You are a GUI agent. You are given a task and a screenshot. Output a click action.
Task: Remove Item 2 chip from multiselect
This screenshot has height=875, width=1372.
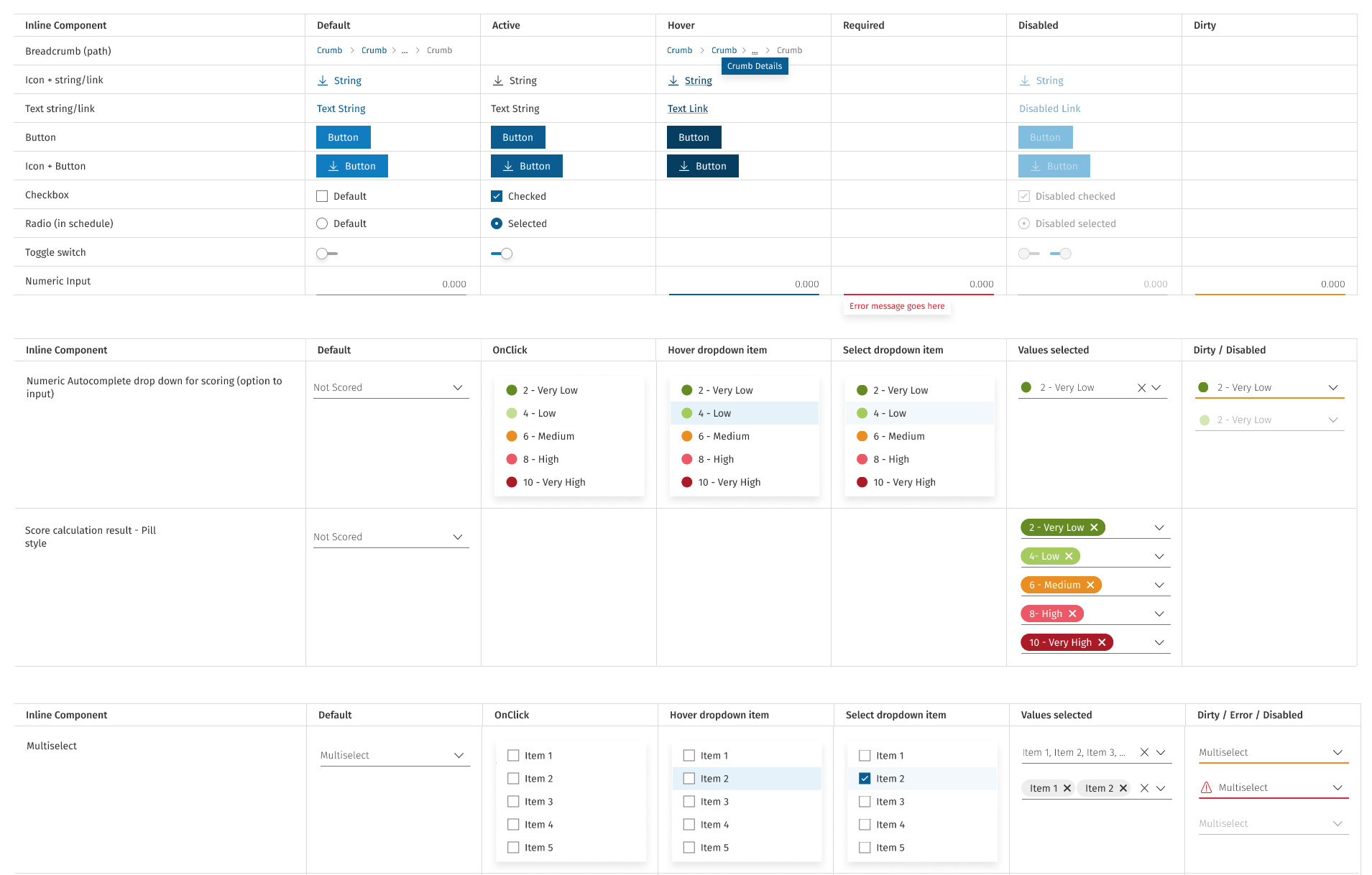(x=1123, y=788)
